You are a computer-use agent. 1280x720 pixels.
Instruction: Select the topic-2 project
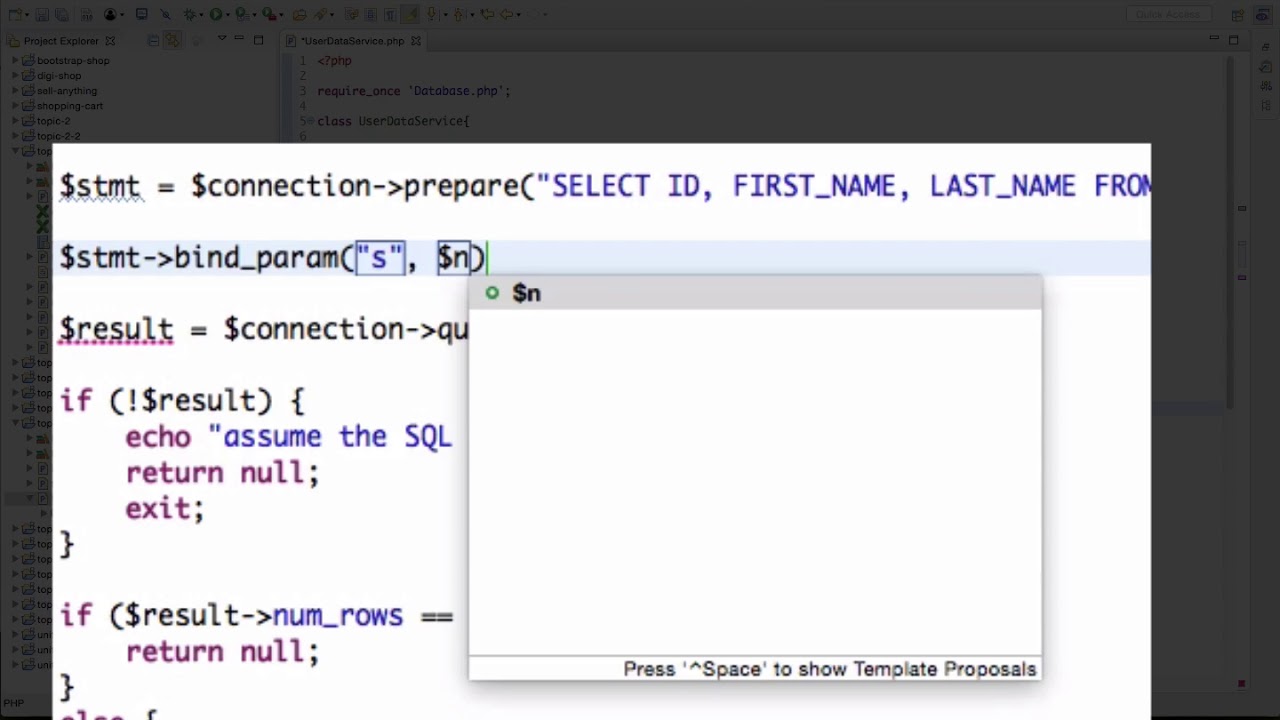[53, 121]
